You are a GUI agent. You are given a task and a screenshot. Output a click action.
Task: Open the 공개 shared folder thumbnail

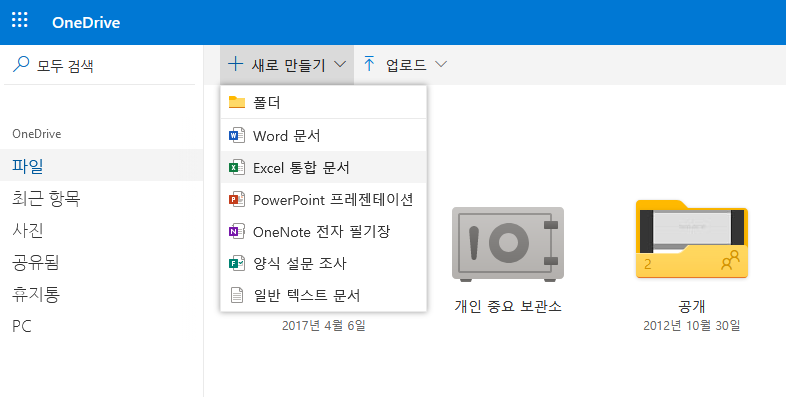click(692, 239)
